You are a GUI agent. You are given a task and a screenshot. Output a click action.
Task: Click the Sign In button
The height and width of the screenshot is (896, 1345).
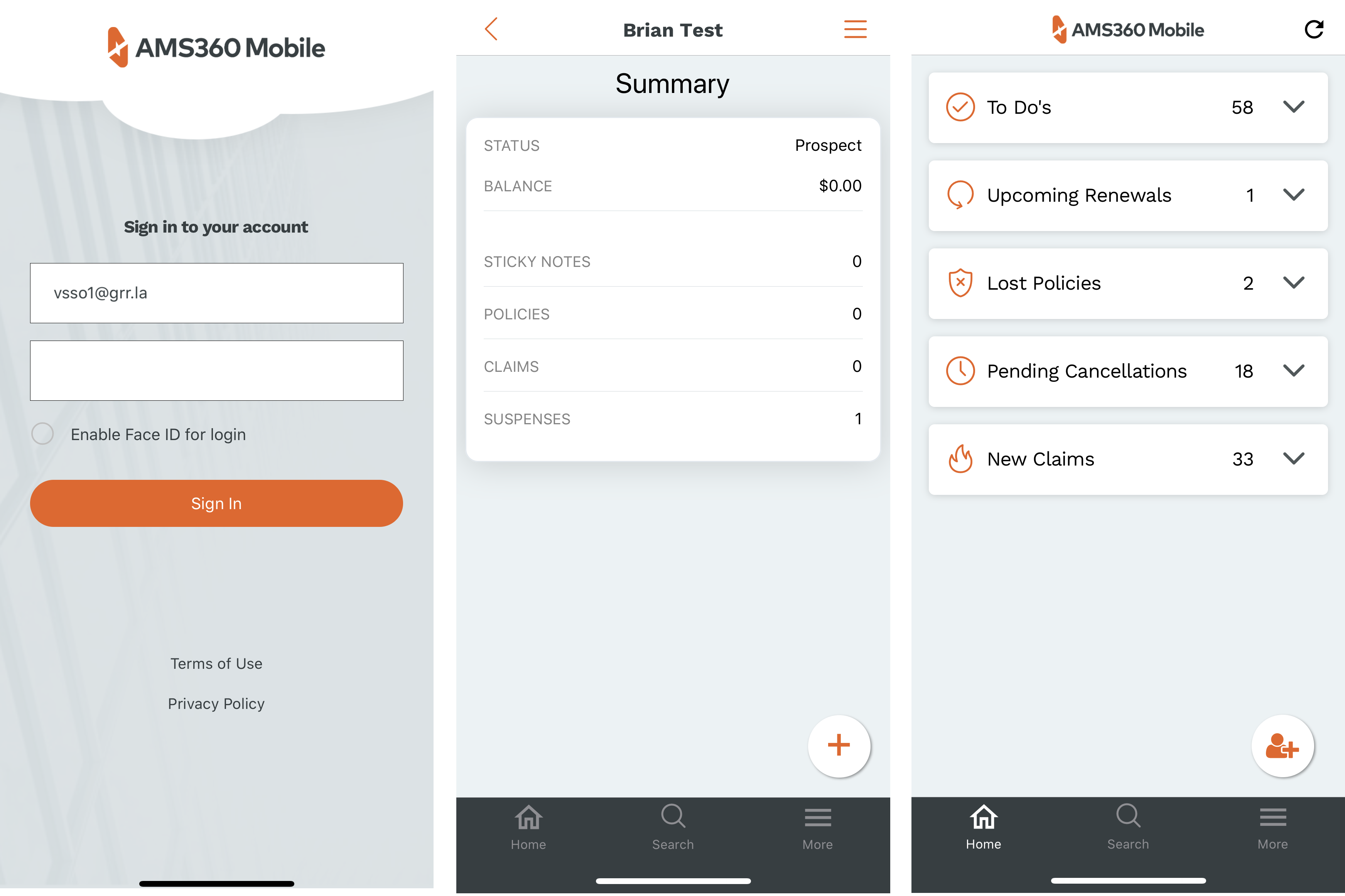coord(216,503)
